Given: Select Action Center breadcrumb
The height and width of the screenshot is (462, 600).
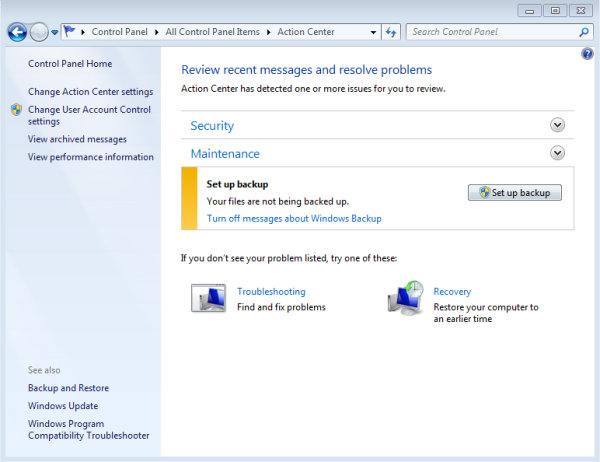Looking at the screenshot, I should (306, 32).
